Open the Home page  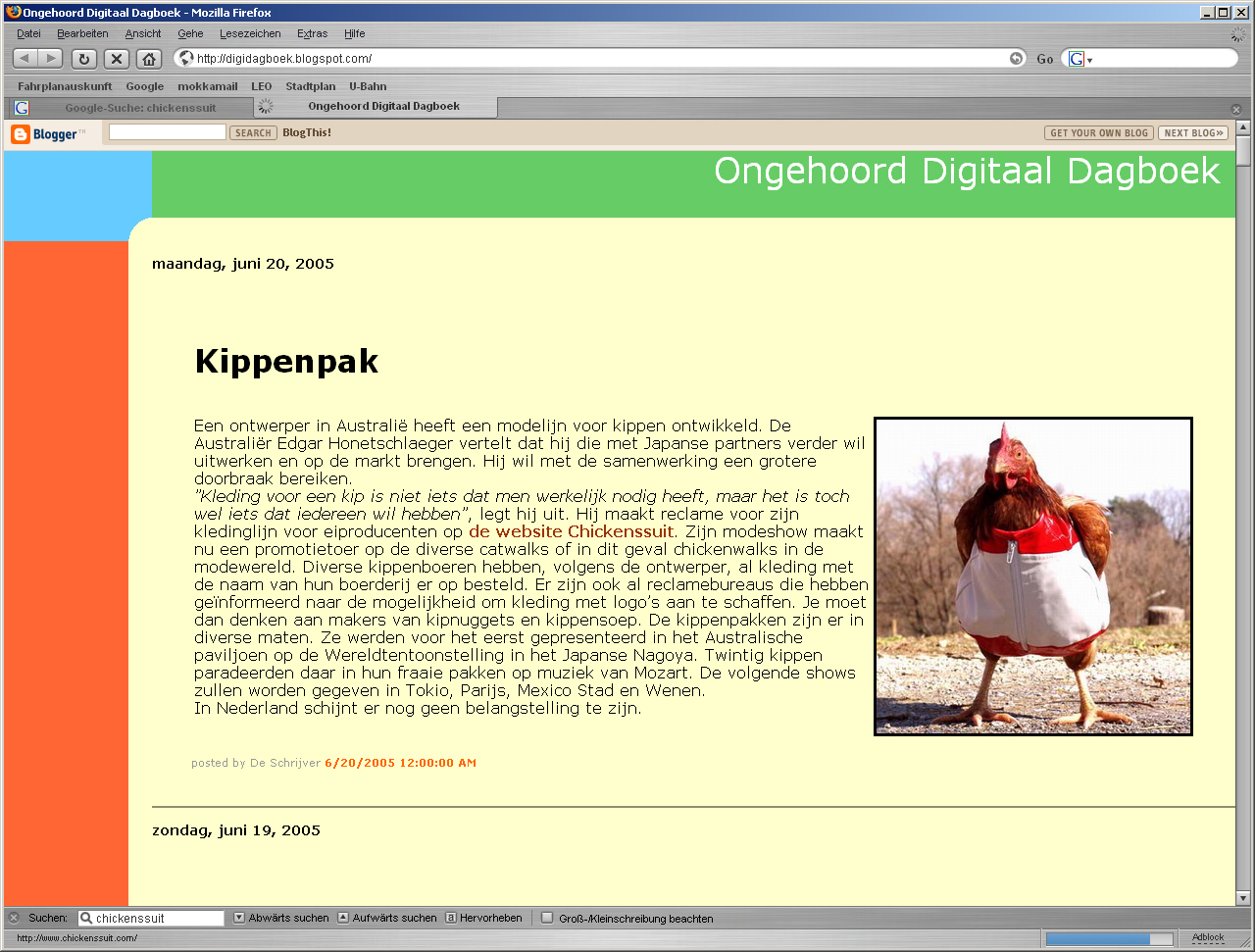(x=149, y=59)
